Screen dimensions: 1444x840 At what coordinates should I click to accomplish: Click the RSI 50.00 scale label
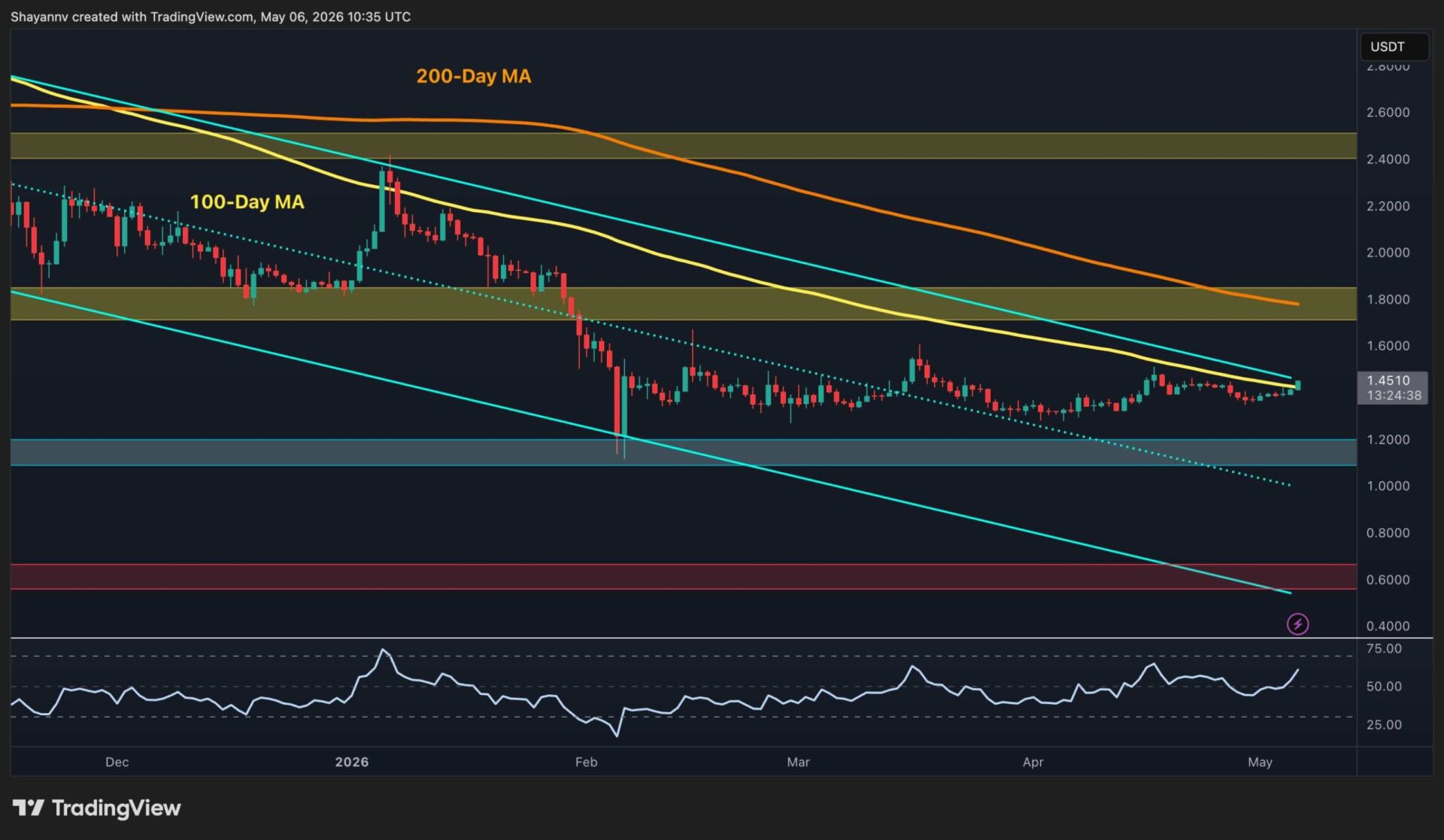point(1384,686)
